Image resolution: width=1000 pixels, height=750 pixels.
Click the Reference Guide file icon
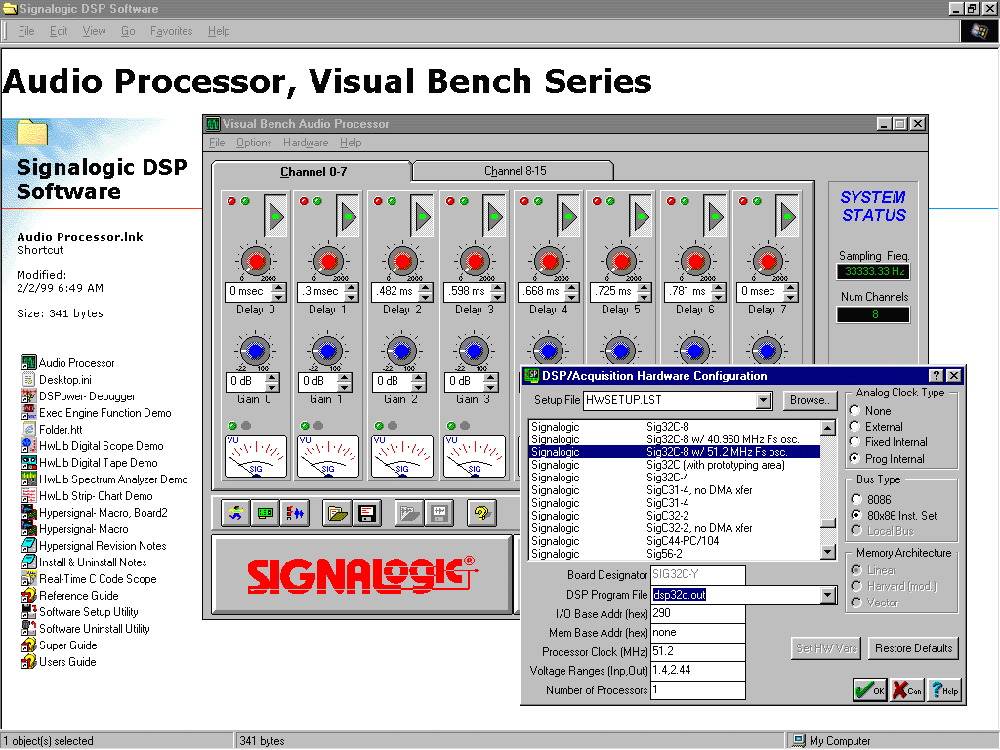(29, 595)
